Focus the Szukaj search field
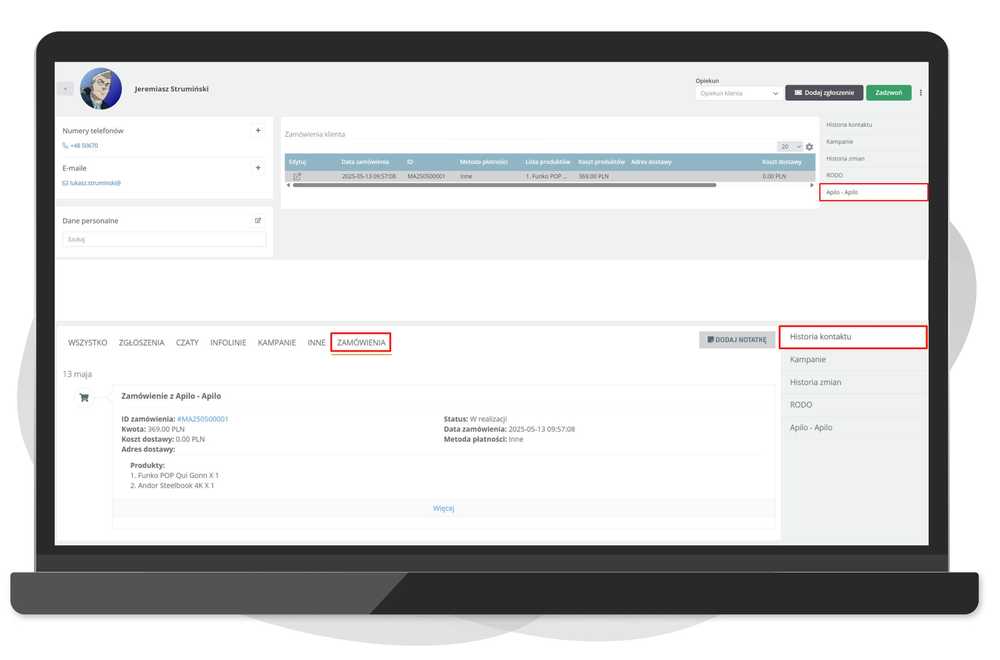 pyautogui.click(x=165, y=240)
